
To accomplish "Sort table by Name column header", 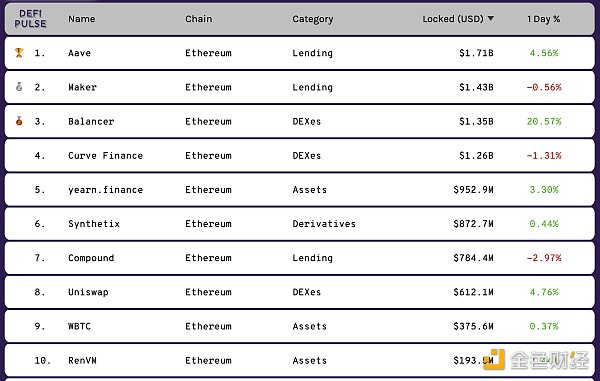I will pos(82,19).
